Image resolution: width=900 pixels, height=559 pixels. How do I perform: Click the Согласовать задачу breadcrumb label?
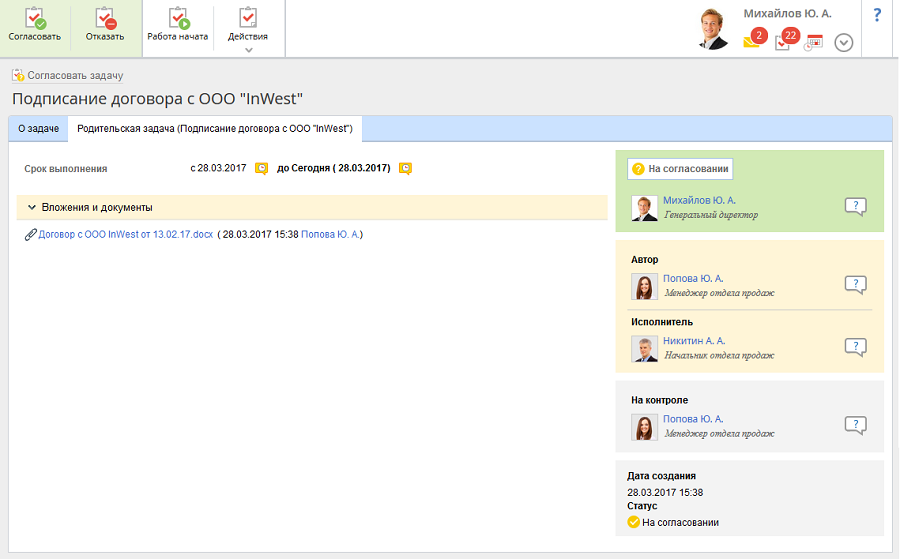coord(75,75)
